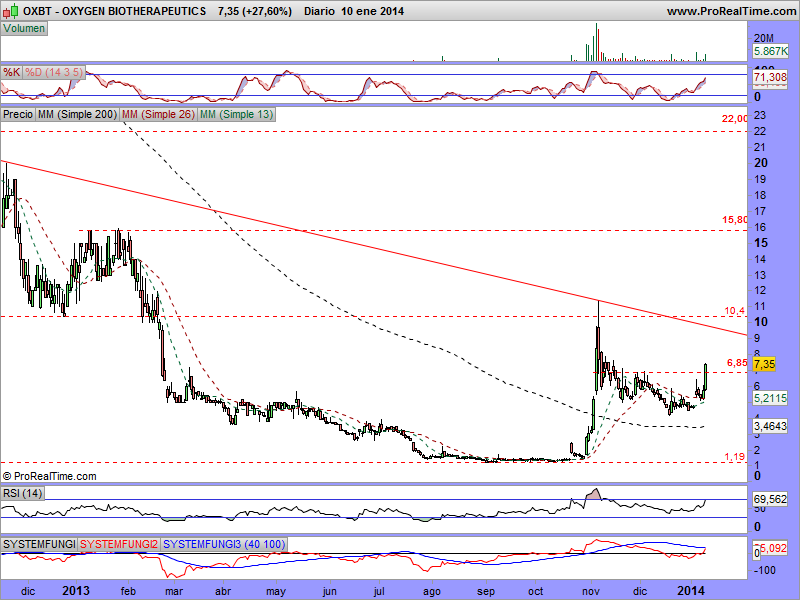Select the Diario timeframe text
This screenshot has height=600, width=800.
tap(319, 11)
